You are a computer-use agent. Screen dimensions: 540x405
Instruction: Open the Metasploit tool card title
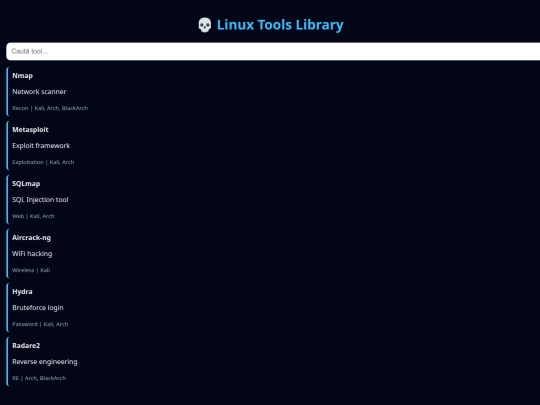[30, 130]
